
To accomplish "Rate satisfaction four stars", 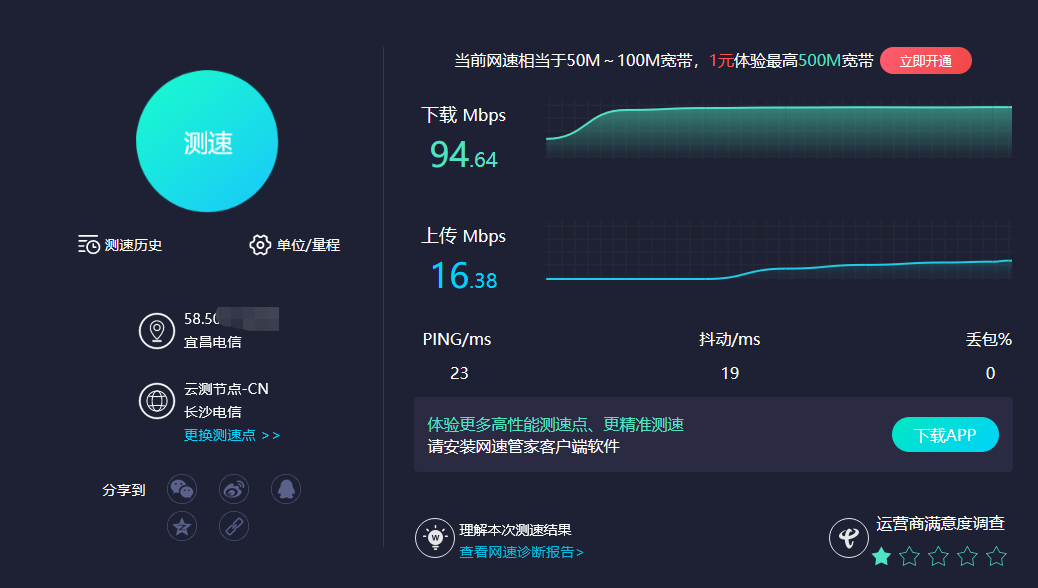I will (967, 556).
